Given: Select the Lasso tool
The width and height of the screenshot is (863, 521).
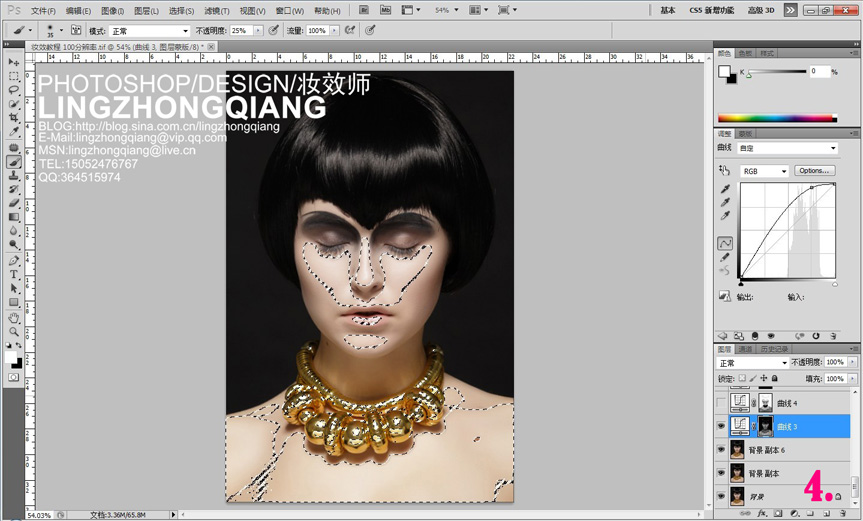Looking at the screenshot, I should 13,90.
